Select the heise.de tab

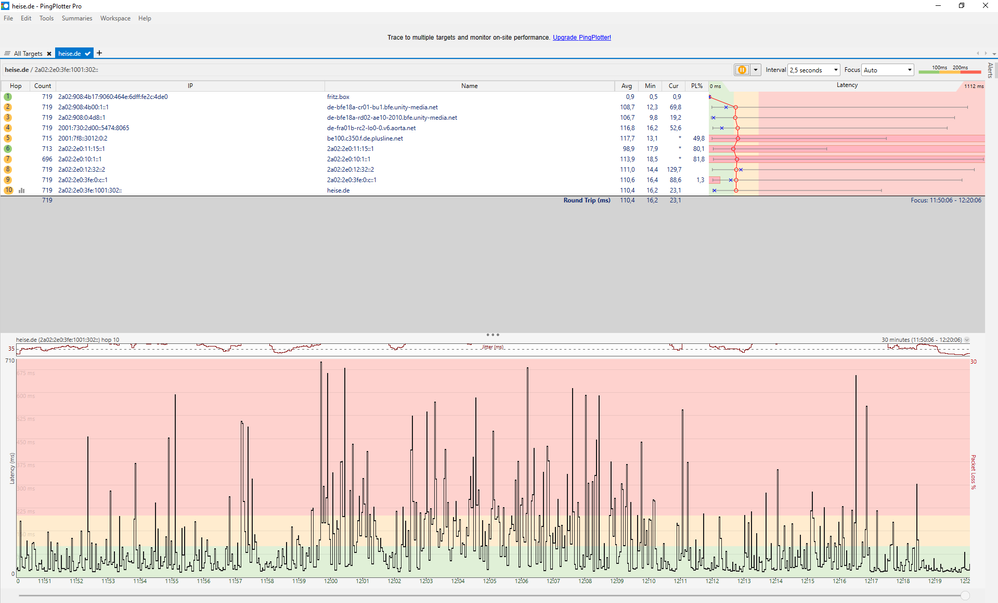(74, 53)
